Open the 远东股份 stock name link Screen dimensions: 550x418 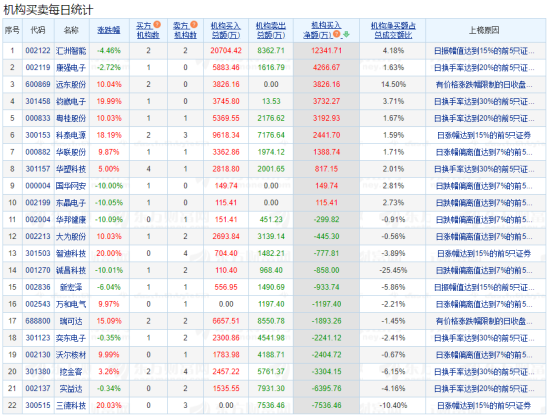pos(71,85)
